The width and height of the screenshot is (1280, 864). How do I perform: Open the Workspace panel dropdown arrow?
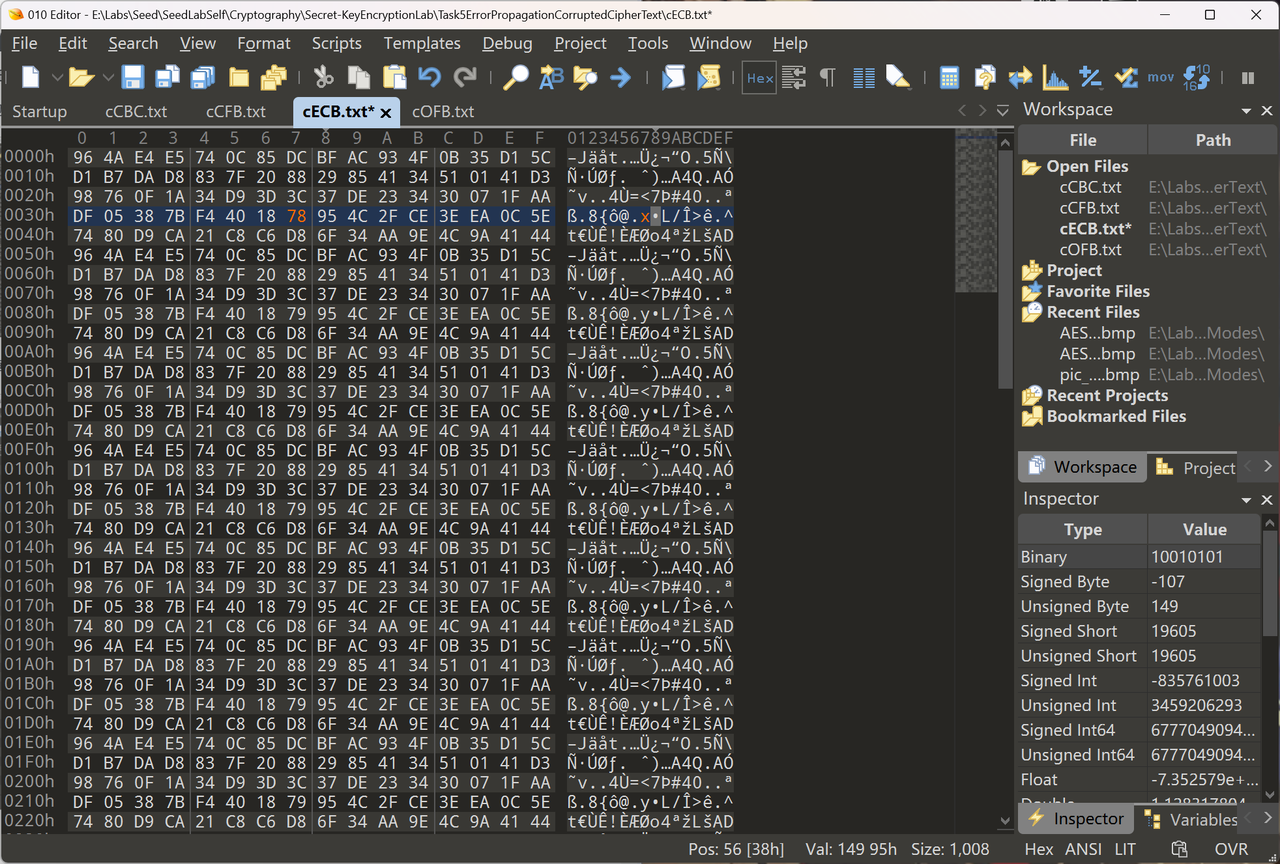click(x=1246, y=111)
